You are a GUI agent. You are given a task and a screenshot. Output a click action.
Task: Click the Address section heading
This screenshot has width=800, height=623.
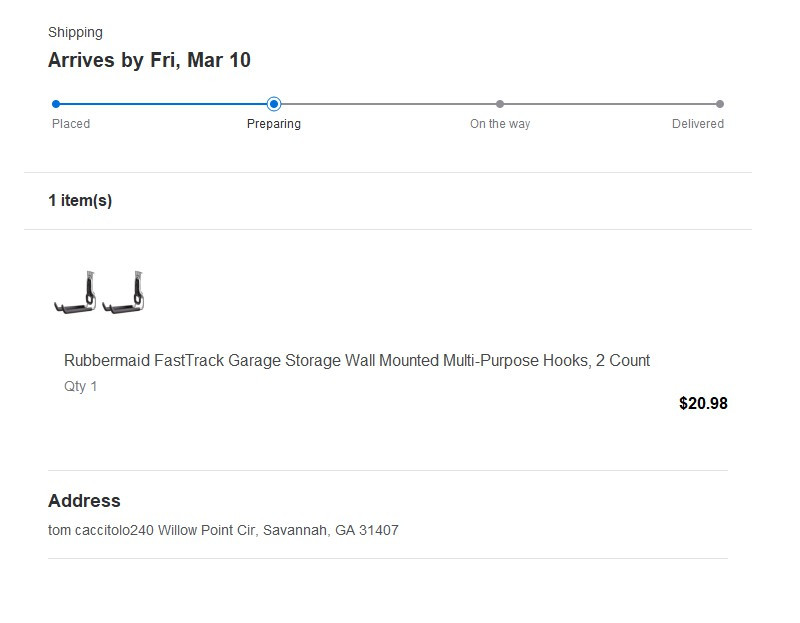tap(84, 501)
